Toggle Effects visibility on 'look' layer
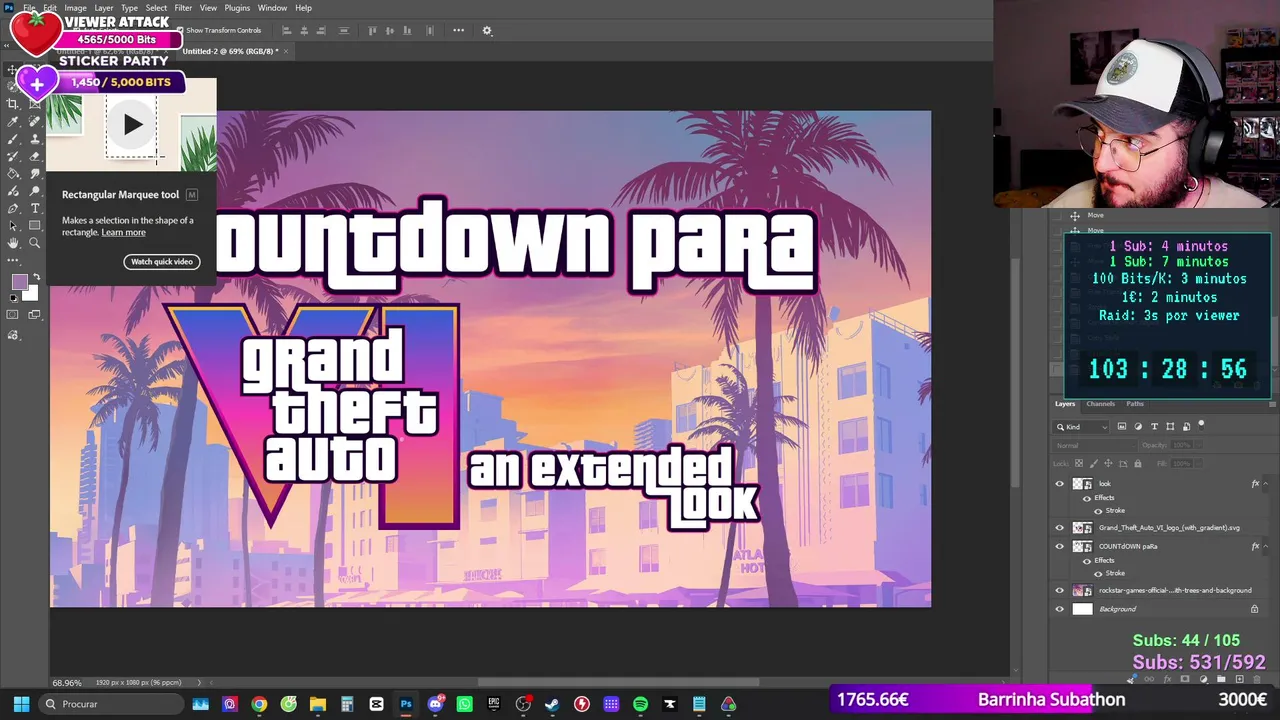The image size is (1280, 720). [1087, 498]
